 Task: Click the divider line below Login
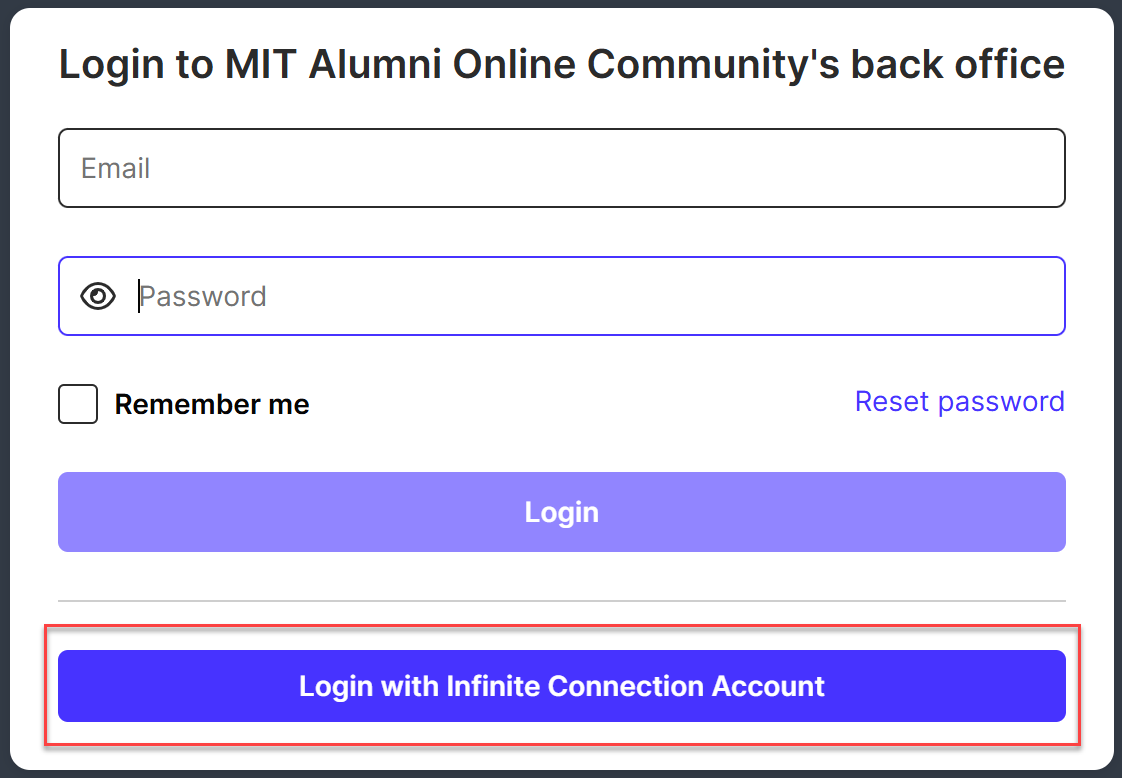[x=561, y=601]
